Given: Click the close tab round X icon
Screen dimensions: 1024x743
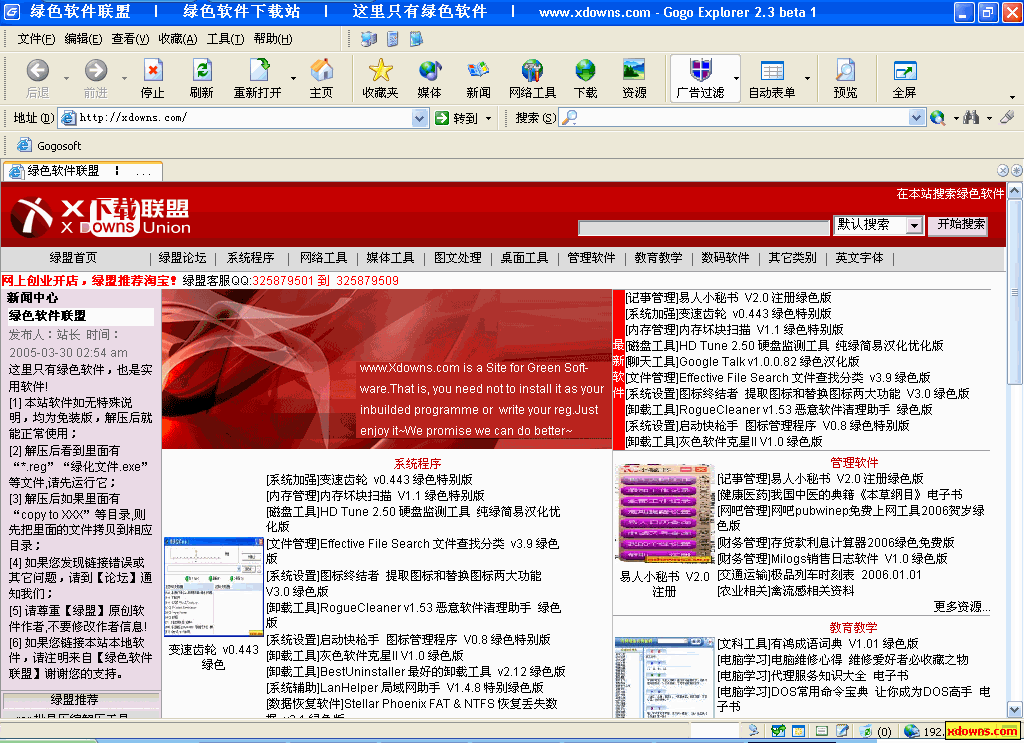Looking at the screenshot, I should 1003,170.
